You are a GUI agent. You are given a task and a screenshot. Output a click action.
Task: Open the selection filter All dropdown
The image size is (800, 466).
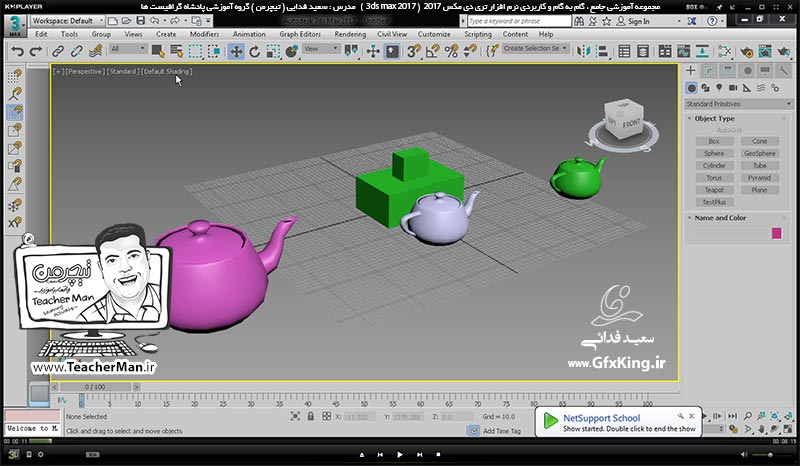(x=128, y=49)
